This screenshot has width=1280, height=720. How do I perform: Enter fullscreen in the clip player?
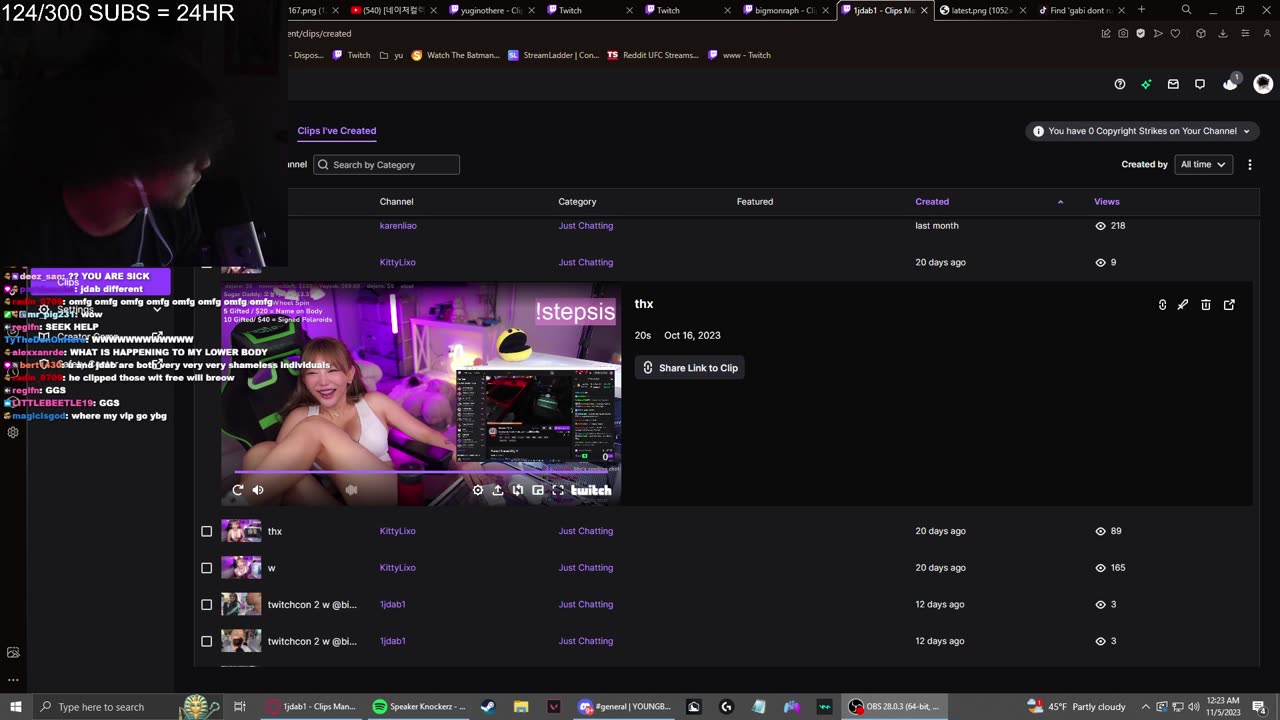[x=558, y=490]
